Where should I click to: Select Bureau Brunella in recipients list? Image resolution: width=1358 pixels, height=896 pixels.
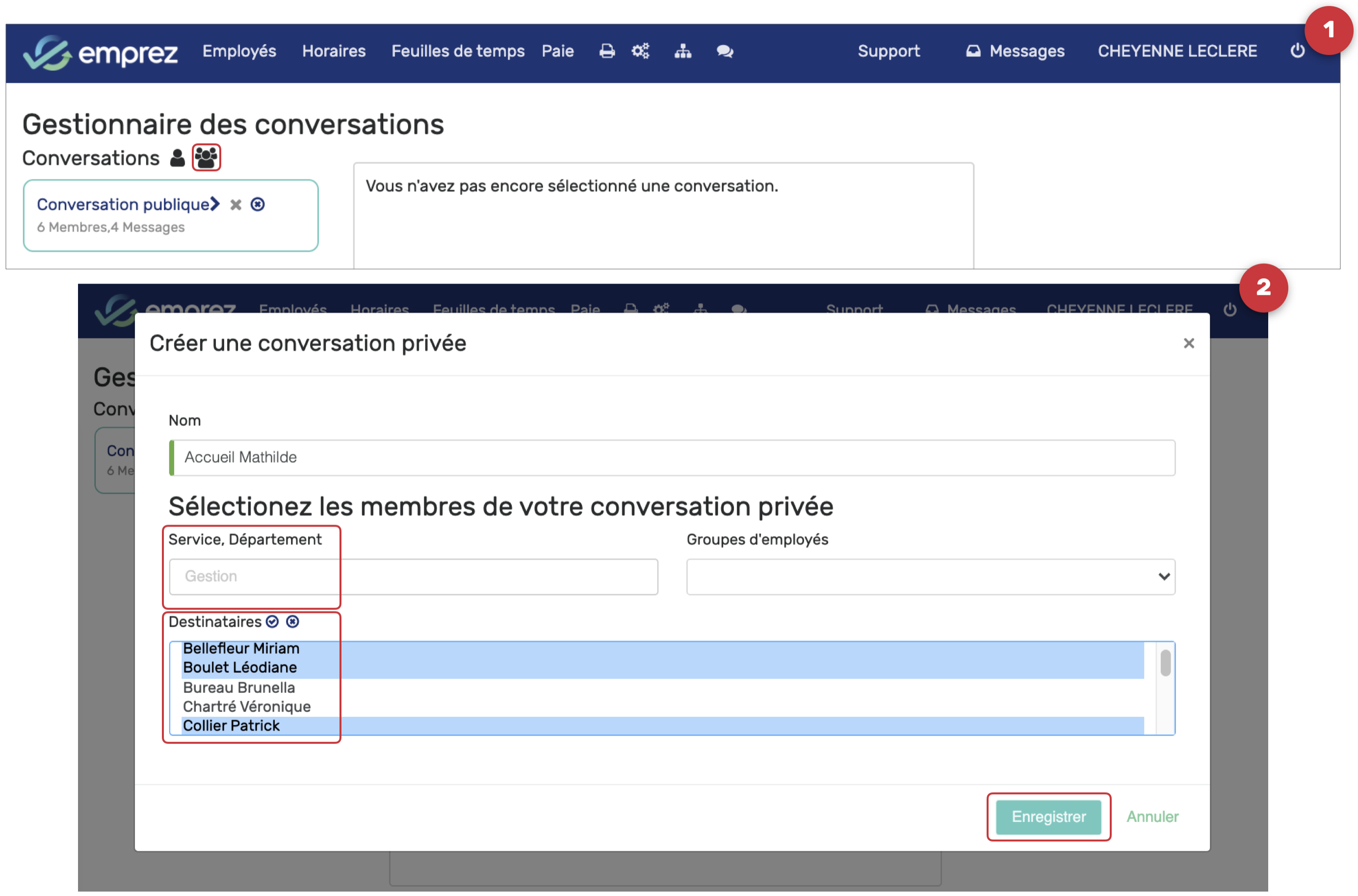pos(239,687)
